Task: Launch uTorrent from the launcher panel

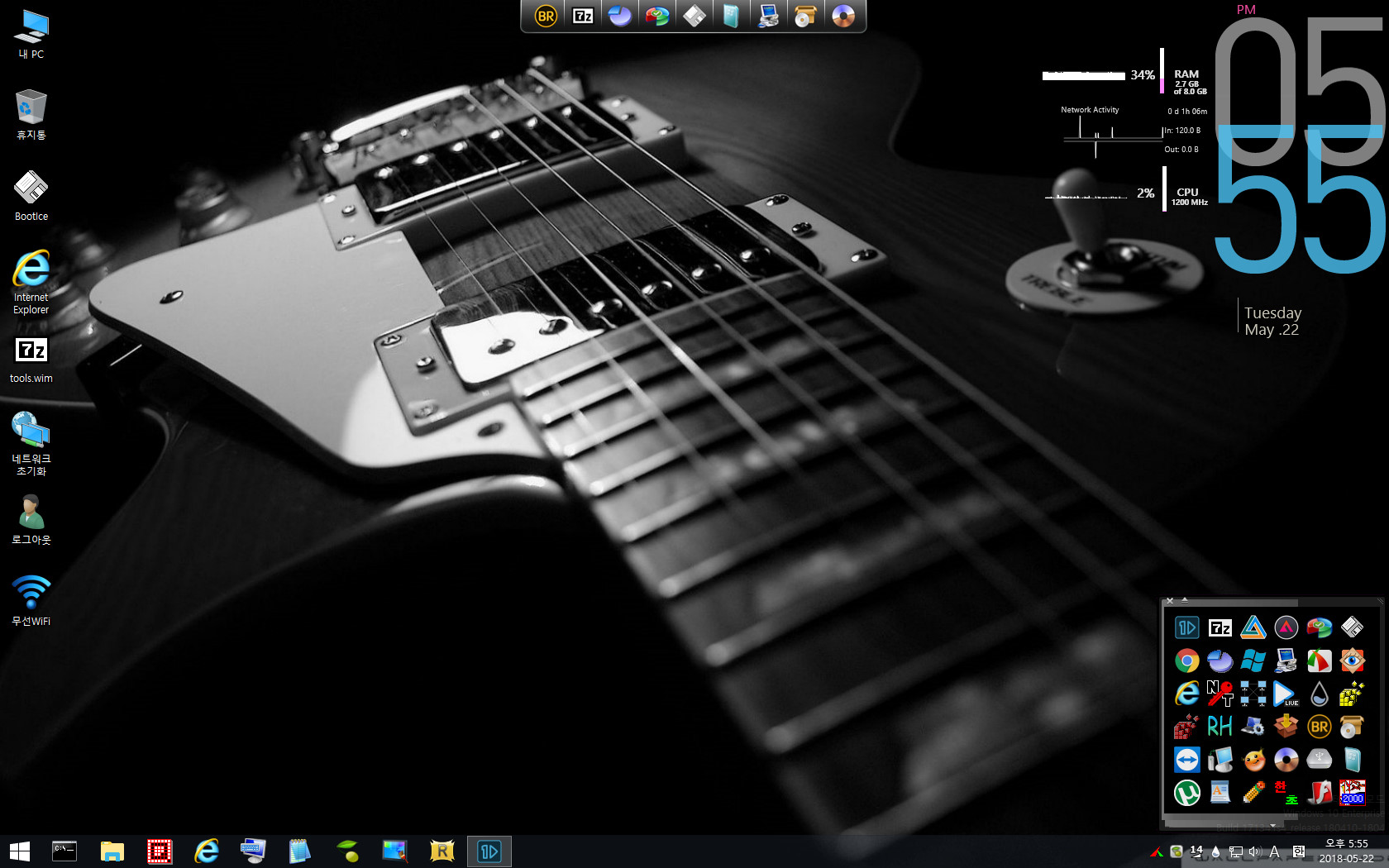Action: click(x=1187, y=793)
